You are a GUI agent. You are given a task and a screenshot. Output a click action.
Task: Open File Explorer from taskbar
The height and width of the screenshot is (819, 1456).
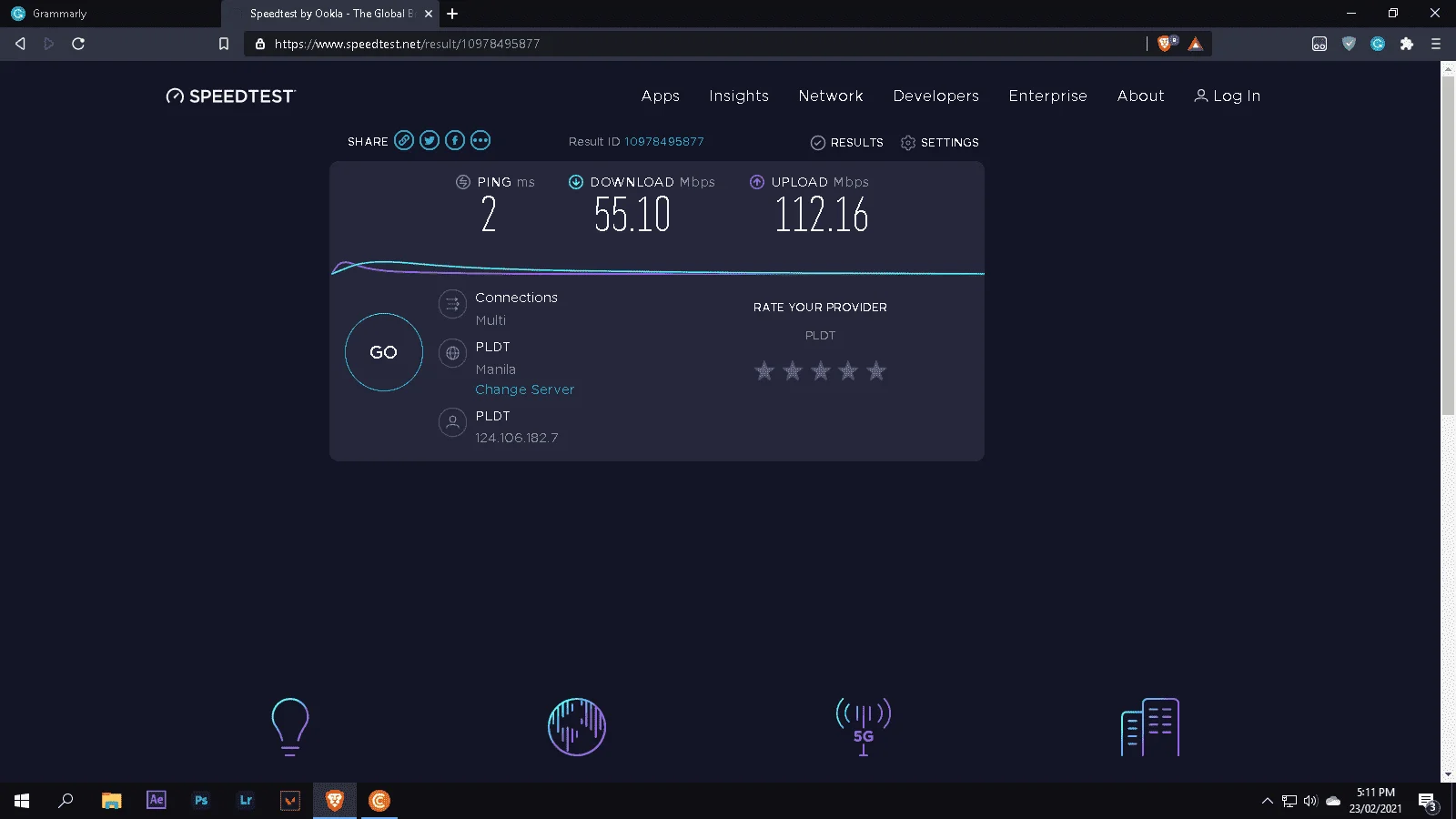(112, 801)
